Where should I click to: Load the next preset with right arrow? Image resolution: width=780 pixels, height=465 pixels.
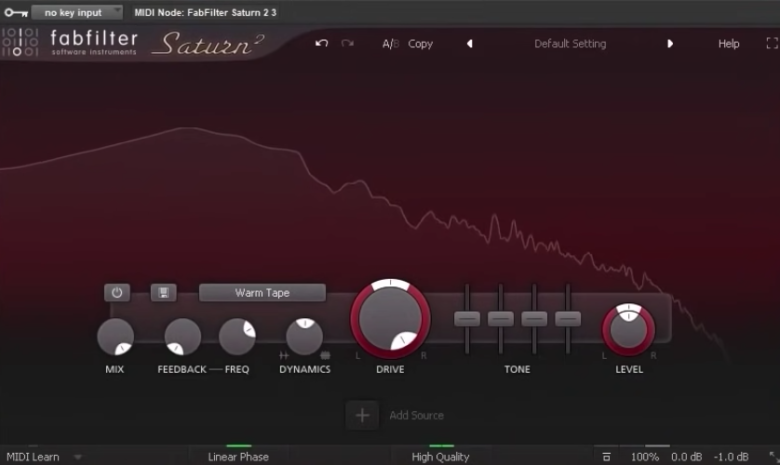click(x=670, y=44)
